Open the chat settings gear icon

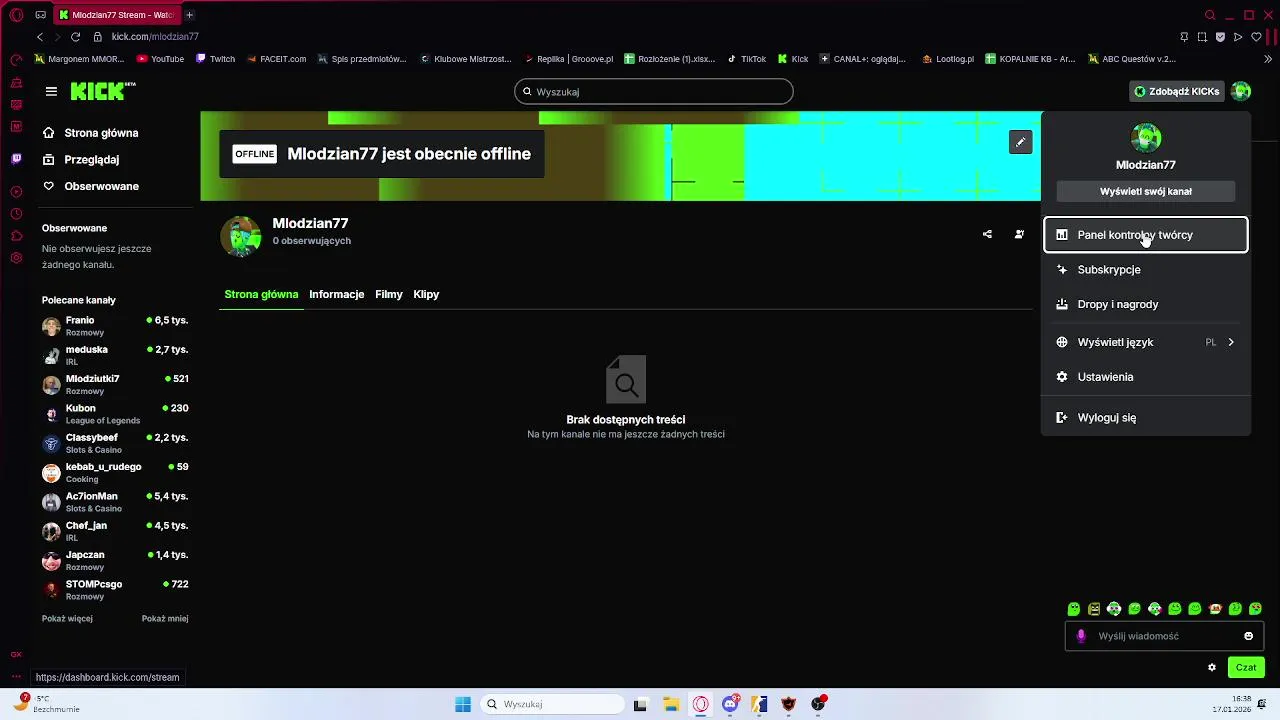(x=1212, y=667)
